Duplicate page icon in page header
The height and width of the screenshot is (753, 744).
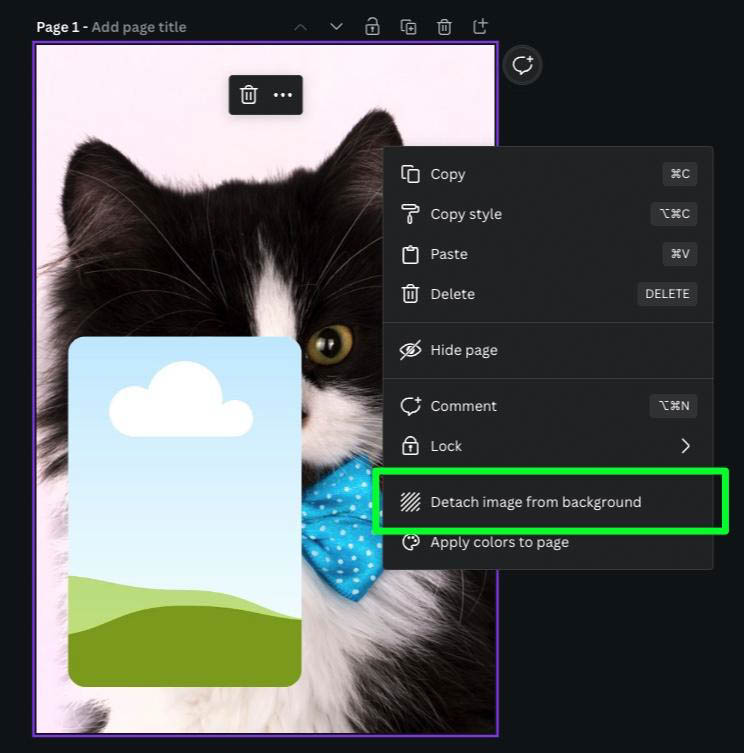(x=408, y=27)
